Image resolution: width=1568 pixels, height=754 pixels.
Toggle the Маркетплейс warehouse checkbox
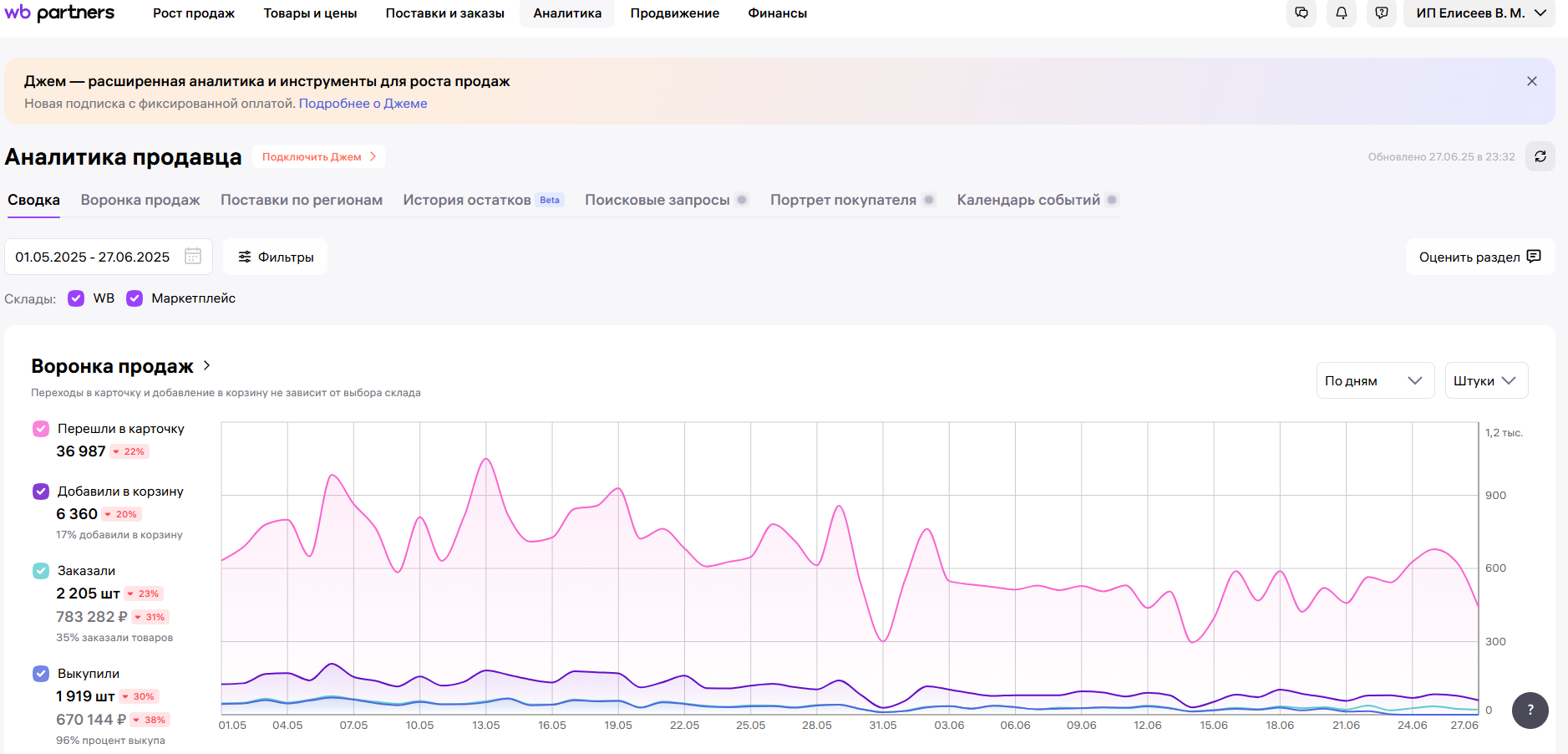[134, 298]
